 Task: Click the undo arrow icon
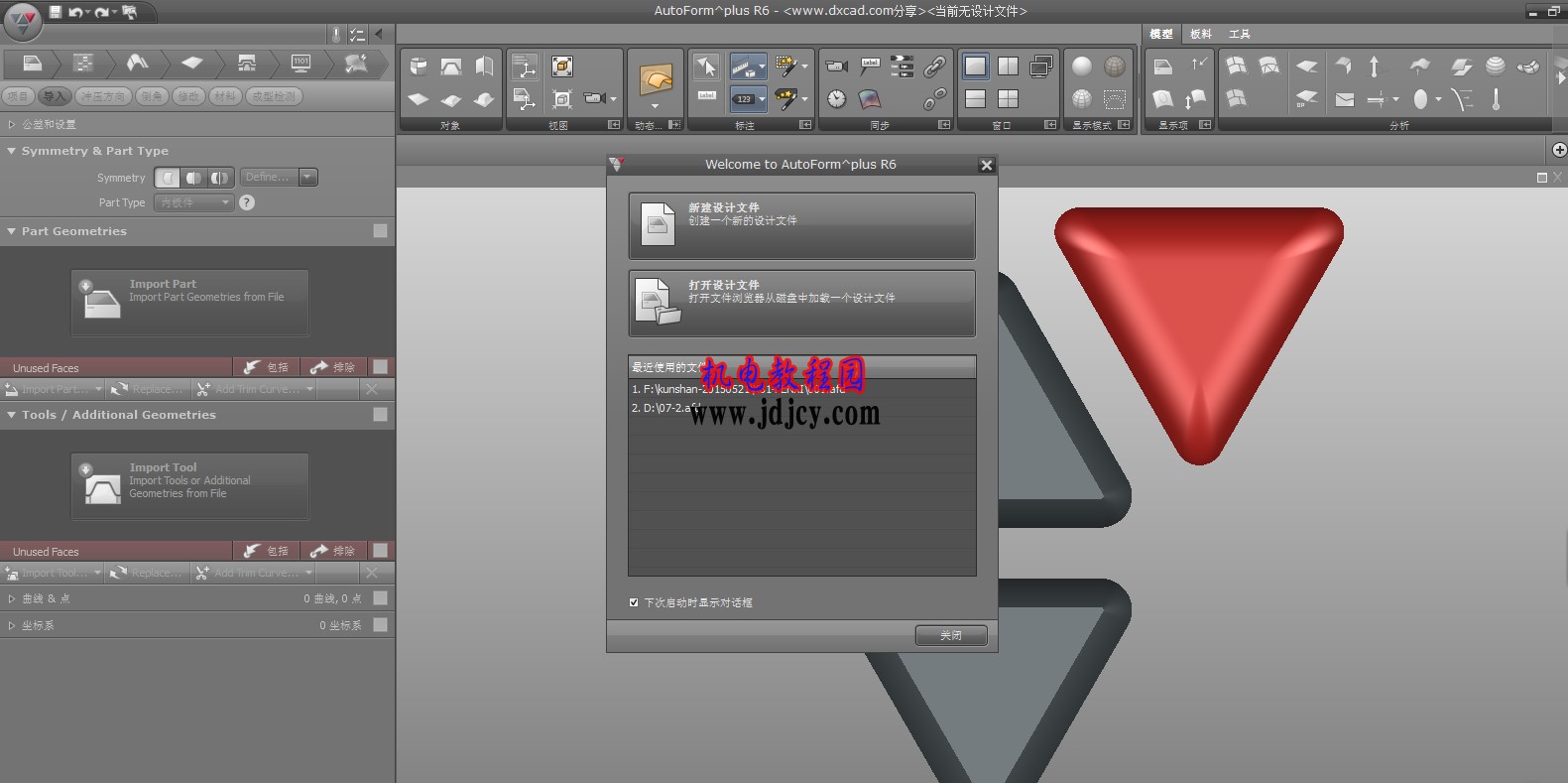[75, 12]
